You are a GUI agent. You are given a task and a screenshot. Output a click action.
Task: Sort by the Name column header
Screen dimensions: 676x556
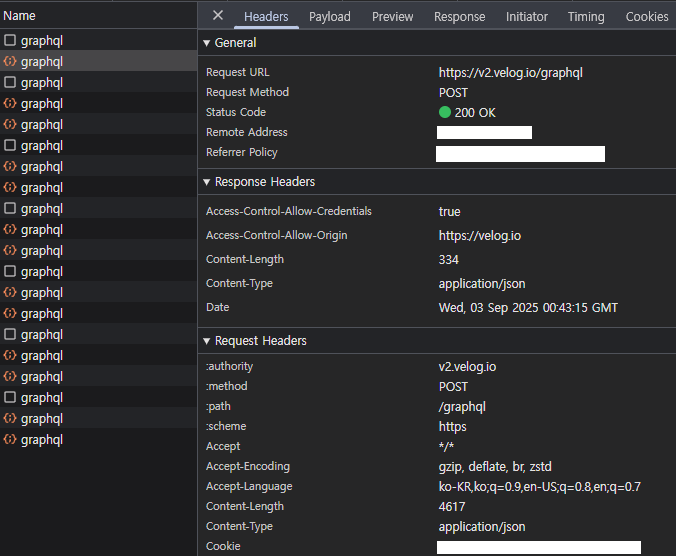19,16
